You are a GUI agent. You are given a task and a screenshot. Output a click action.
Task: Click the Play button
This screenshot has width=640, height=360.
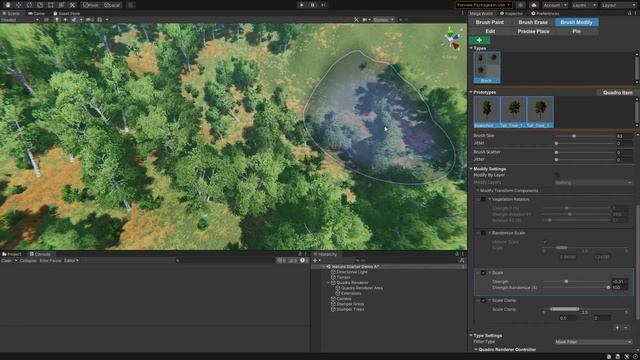click(x=302, y=5)
